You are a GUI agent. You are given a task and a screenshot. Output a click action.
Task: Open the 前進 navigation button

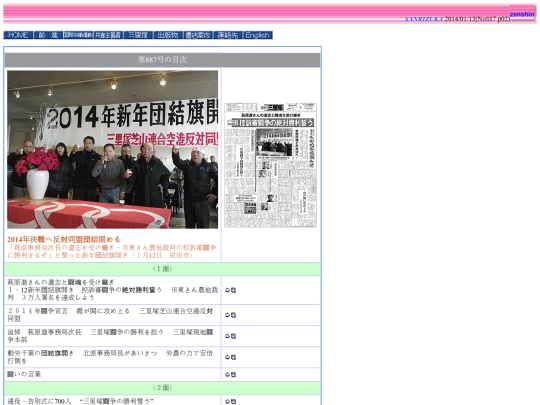[x=48, y=35]
